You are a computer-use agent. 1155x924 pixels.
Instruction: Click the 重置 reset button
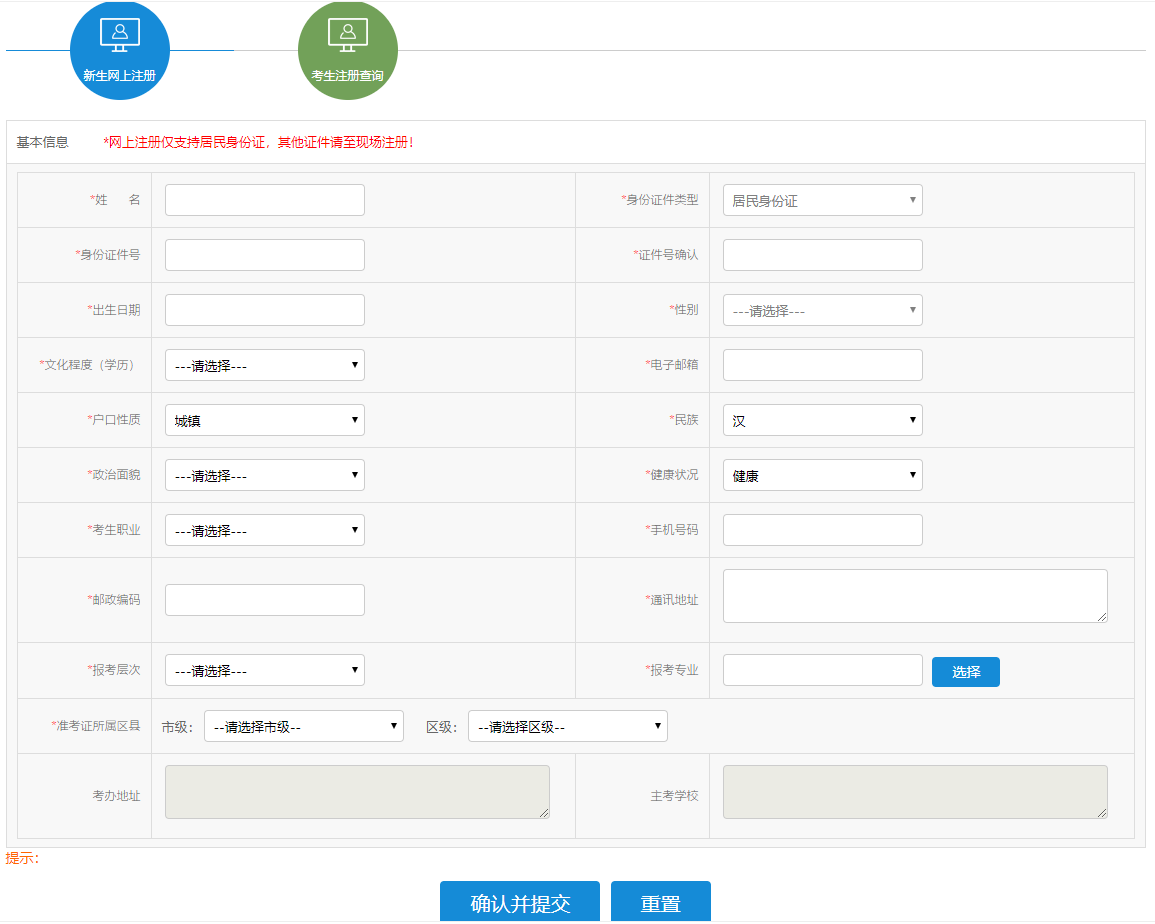point(660,902)
